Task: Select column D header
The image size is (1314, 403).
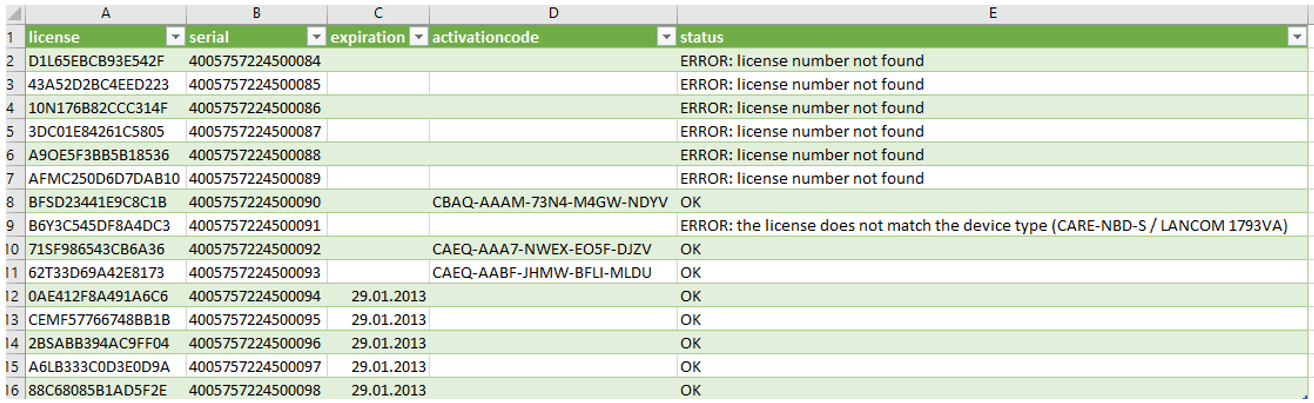Action: [x=552, y=12]
